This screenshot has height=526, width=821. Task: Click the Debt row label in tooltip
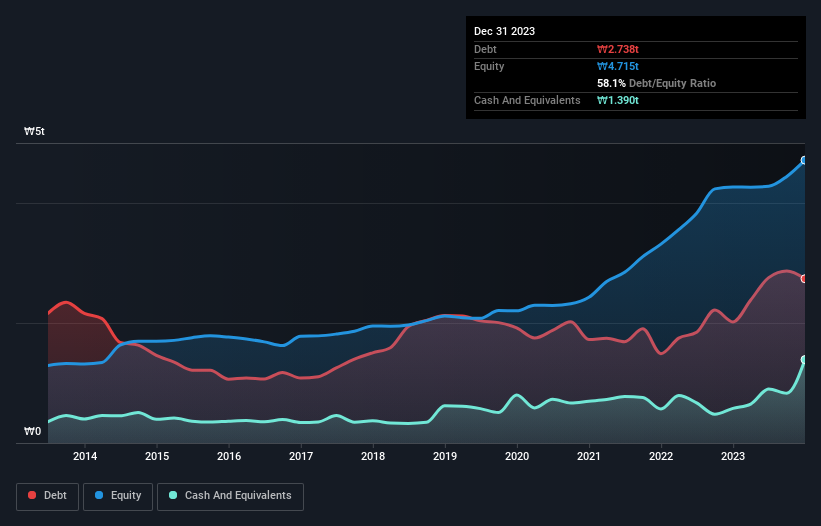tap(485, 49)
